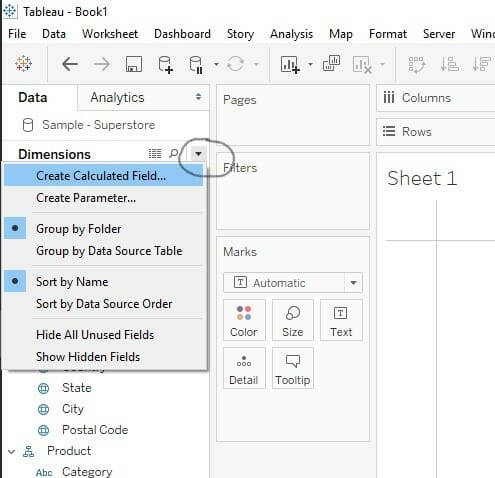
Task: Open the Analysis menu
Action: click(292, 34)
